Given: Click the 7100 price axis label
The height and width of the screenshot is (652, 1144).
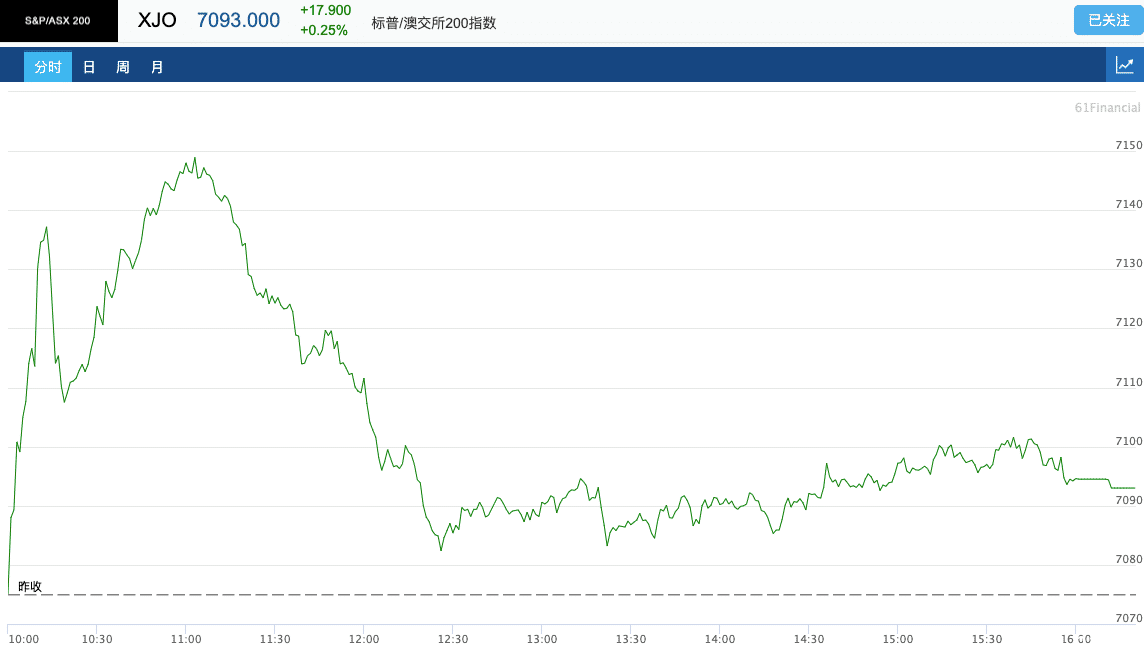Looking at the screenshot, I should (x=1128, y=441).
